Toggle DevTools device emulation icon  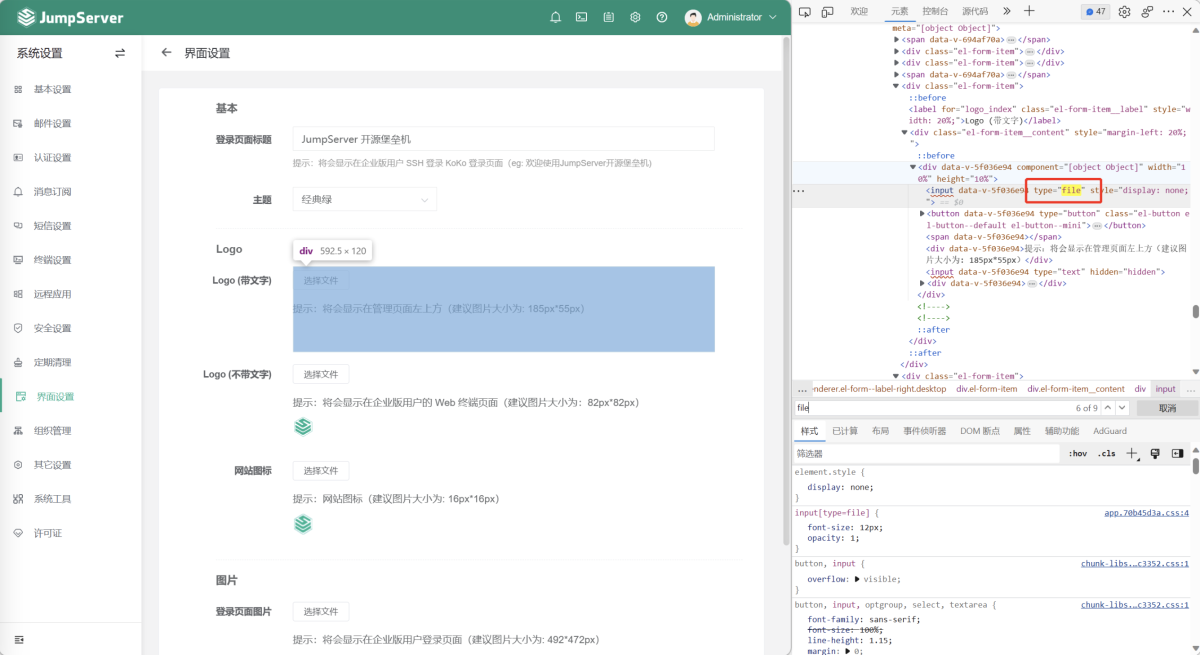(x=828, y=11)
